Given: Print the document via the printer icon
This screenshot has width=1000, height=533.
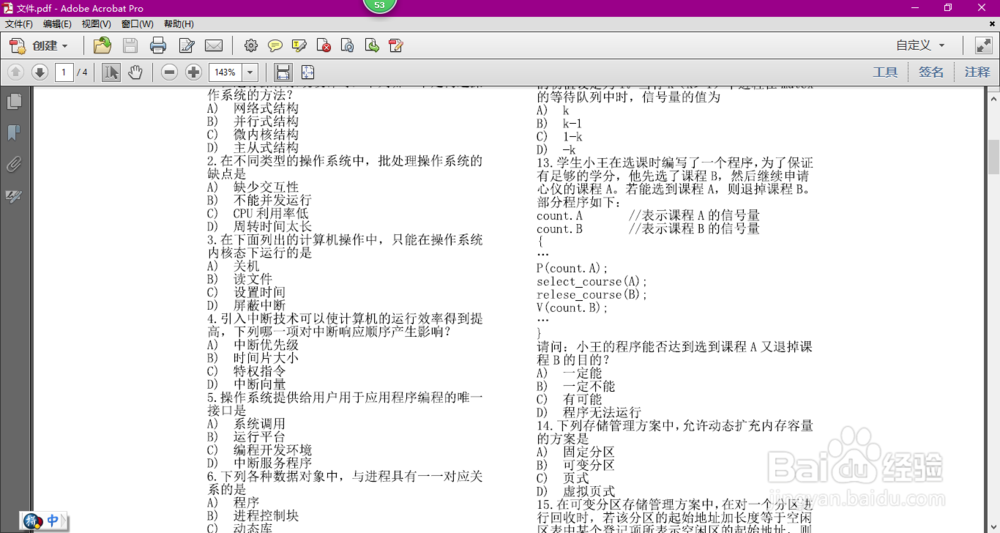Looking at the screenshot, I should tap(158, 46).
